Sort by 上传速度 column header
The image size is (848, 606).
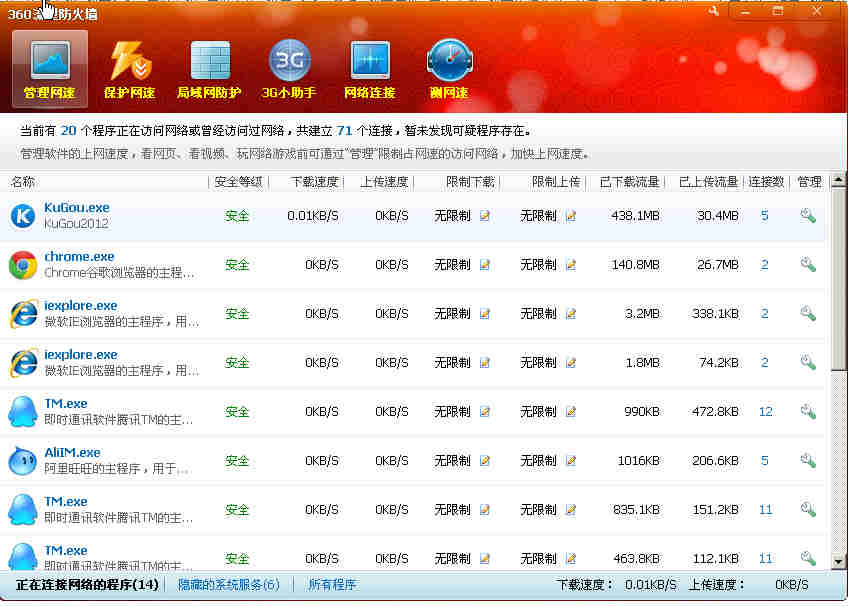click(x=384, y=182)
